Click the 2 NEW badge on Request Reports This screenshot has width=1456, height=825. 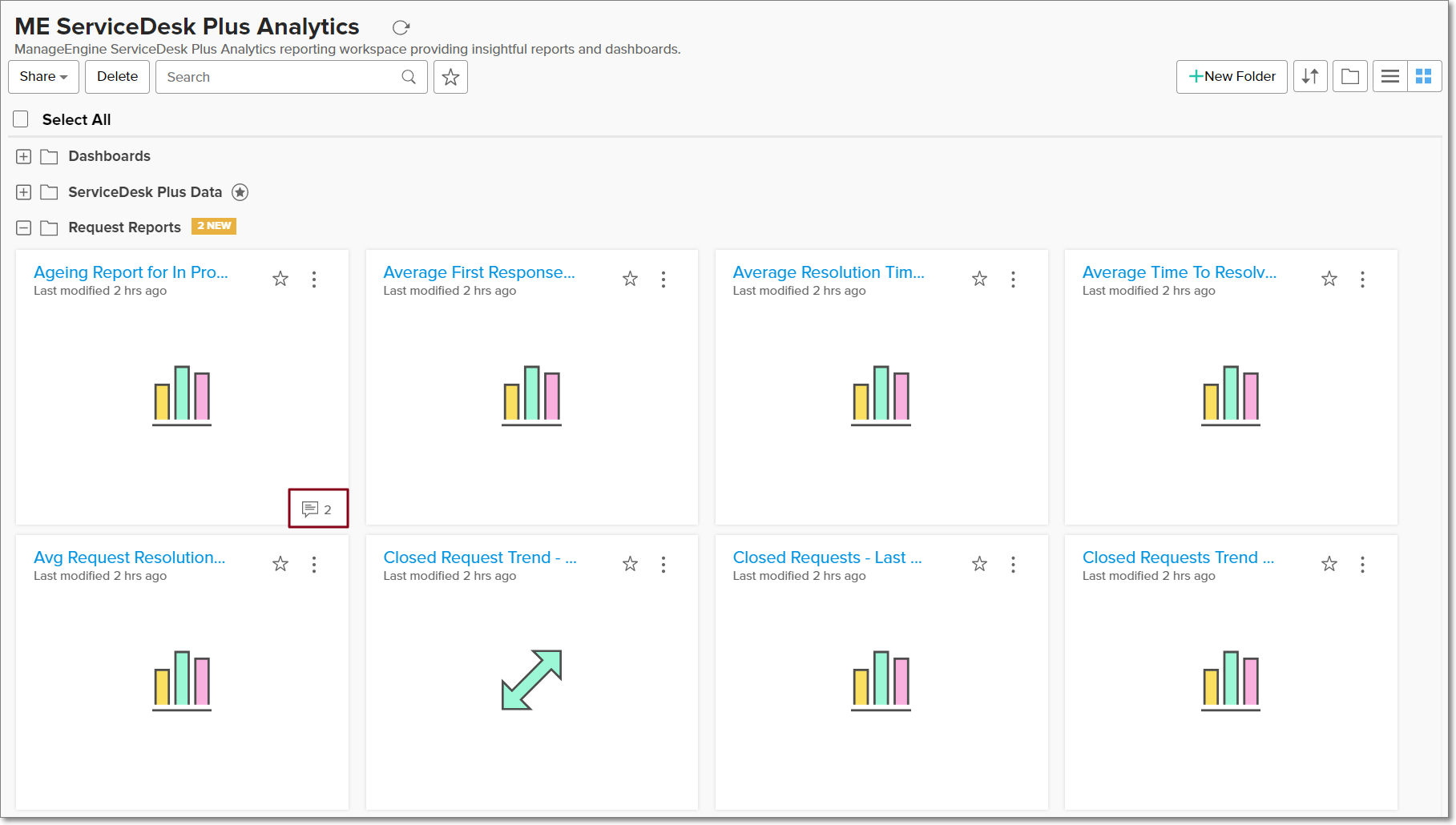tap(214, 226)
